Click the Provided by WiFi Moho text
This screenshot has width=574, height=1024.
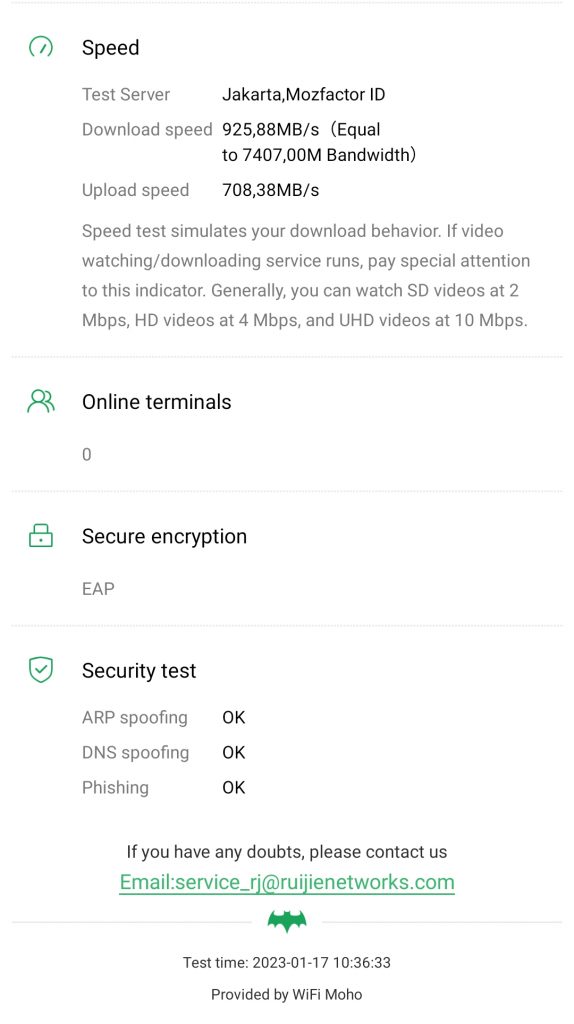pos(287,995)
